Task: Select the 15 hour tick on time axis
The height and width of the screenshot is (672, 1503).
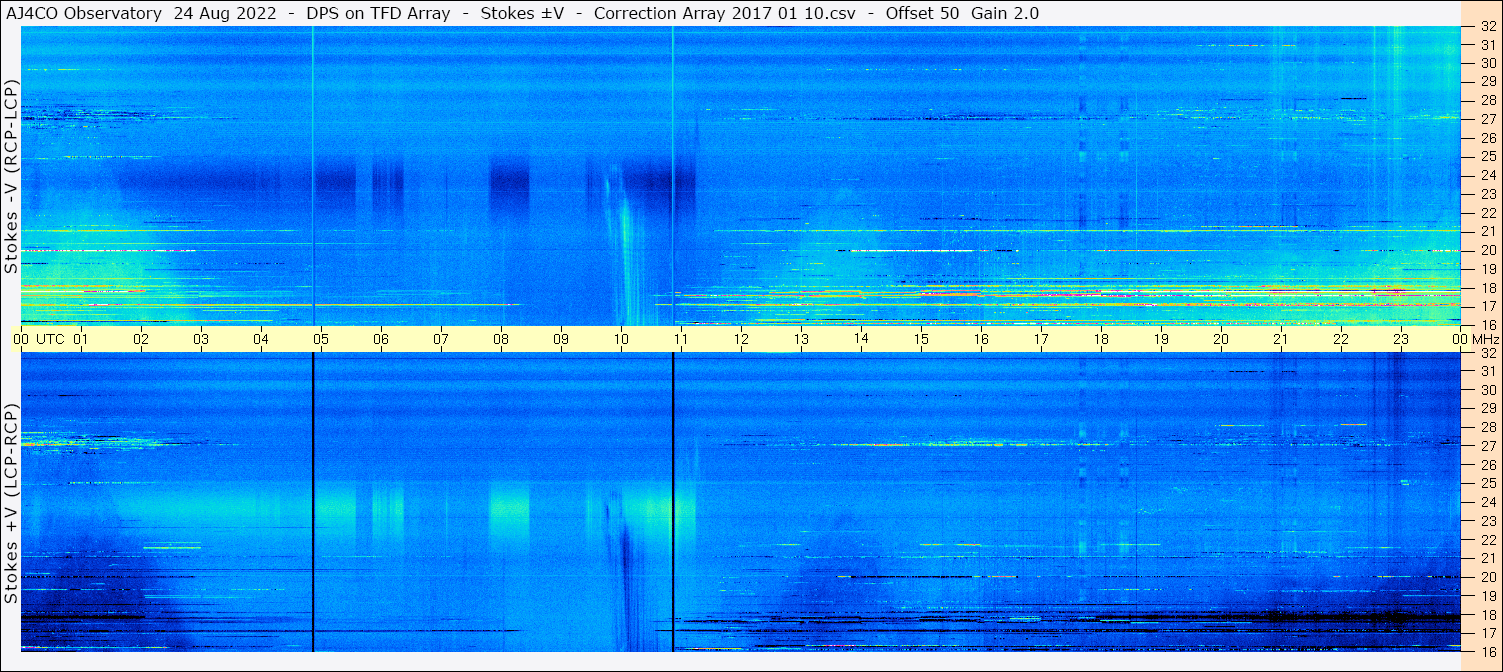Action: point(921,339)
